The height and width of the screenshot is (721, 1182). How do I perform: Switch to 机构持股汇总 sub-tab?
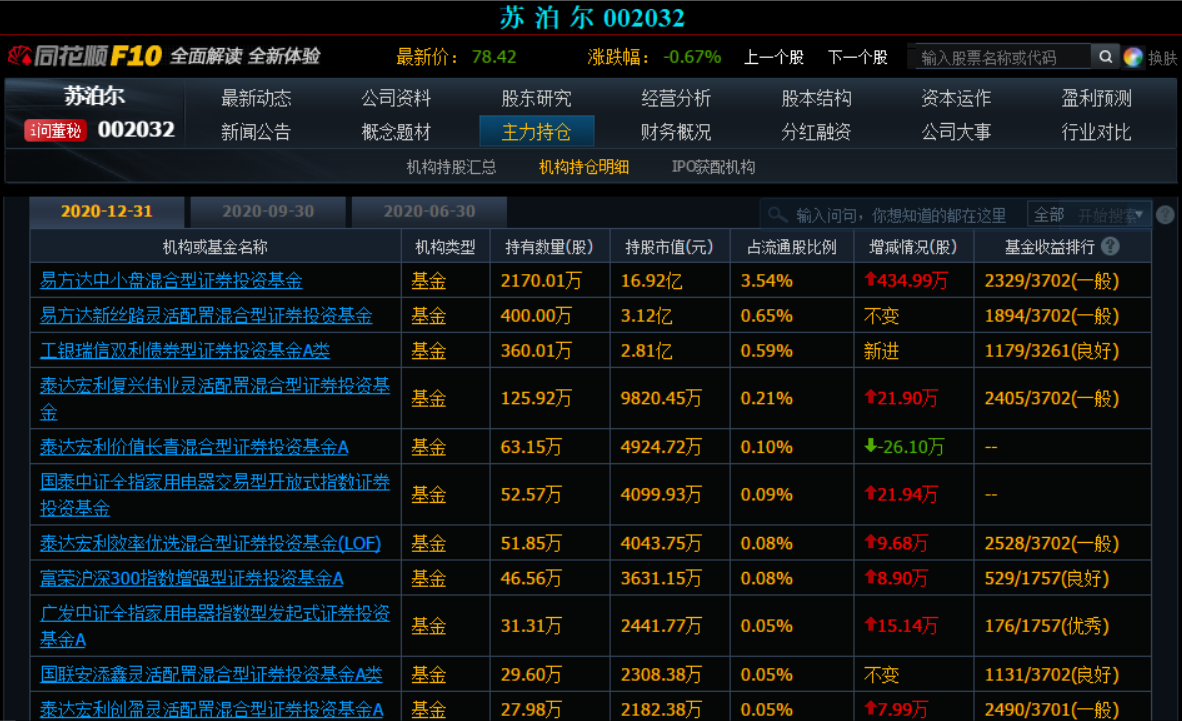coord(451,167)
